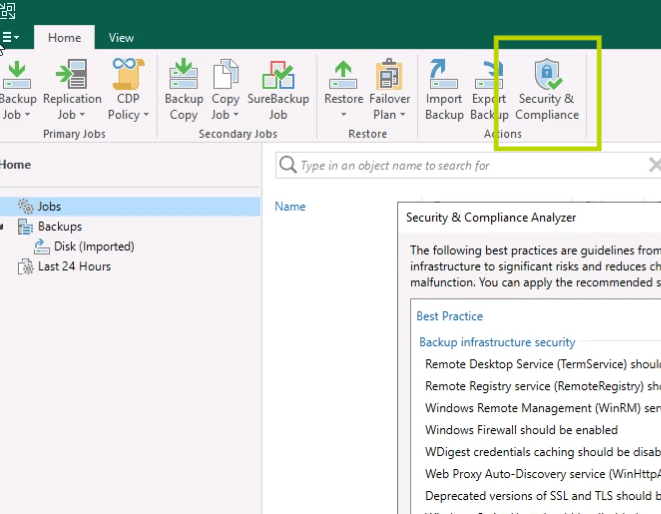Click the Backups icon in tree
The image size is (661, 514).
(25, 226)
